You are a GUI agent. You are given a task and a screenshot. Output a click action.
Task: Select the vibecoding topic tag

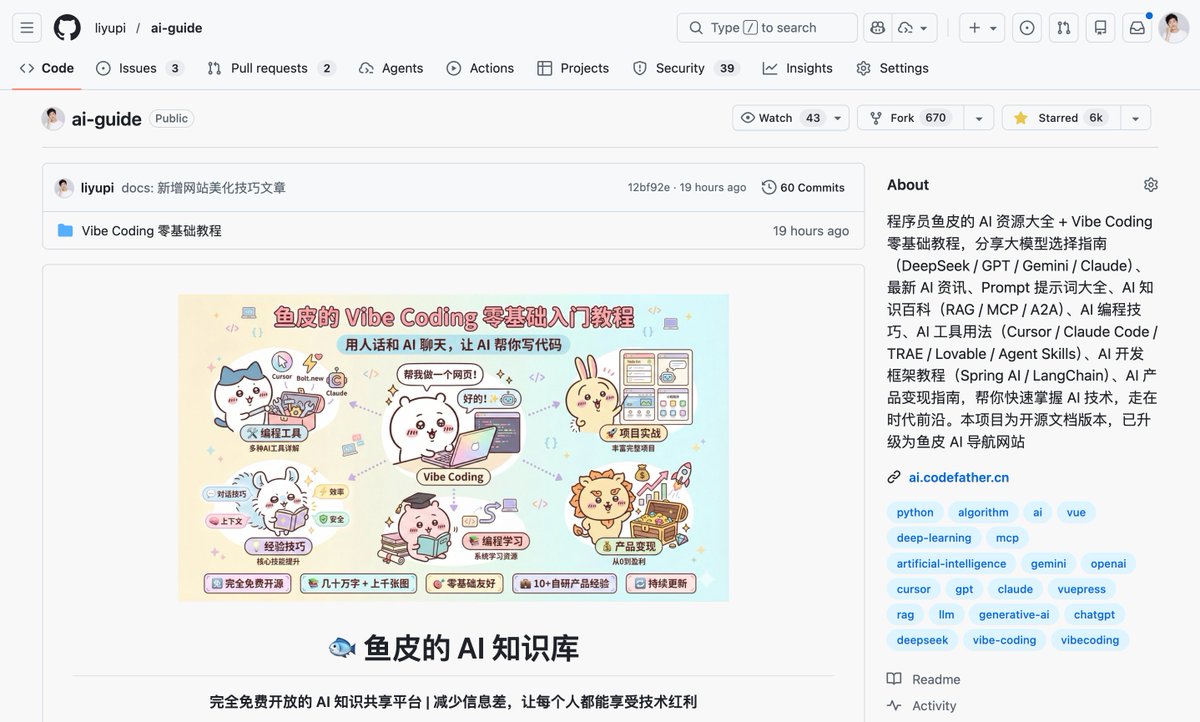coord(1090,640)
